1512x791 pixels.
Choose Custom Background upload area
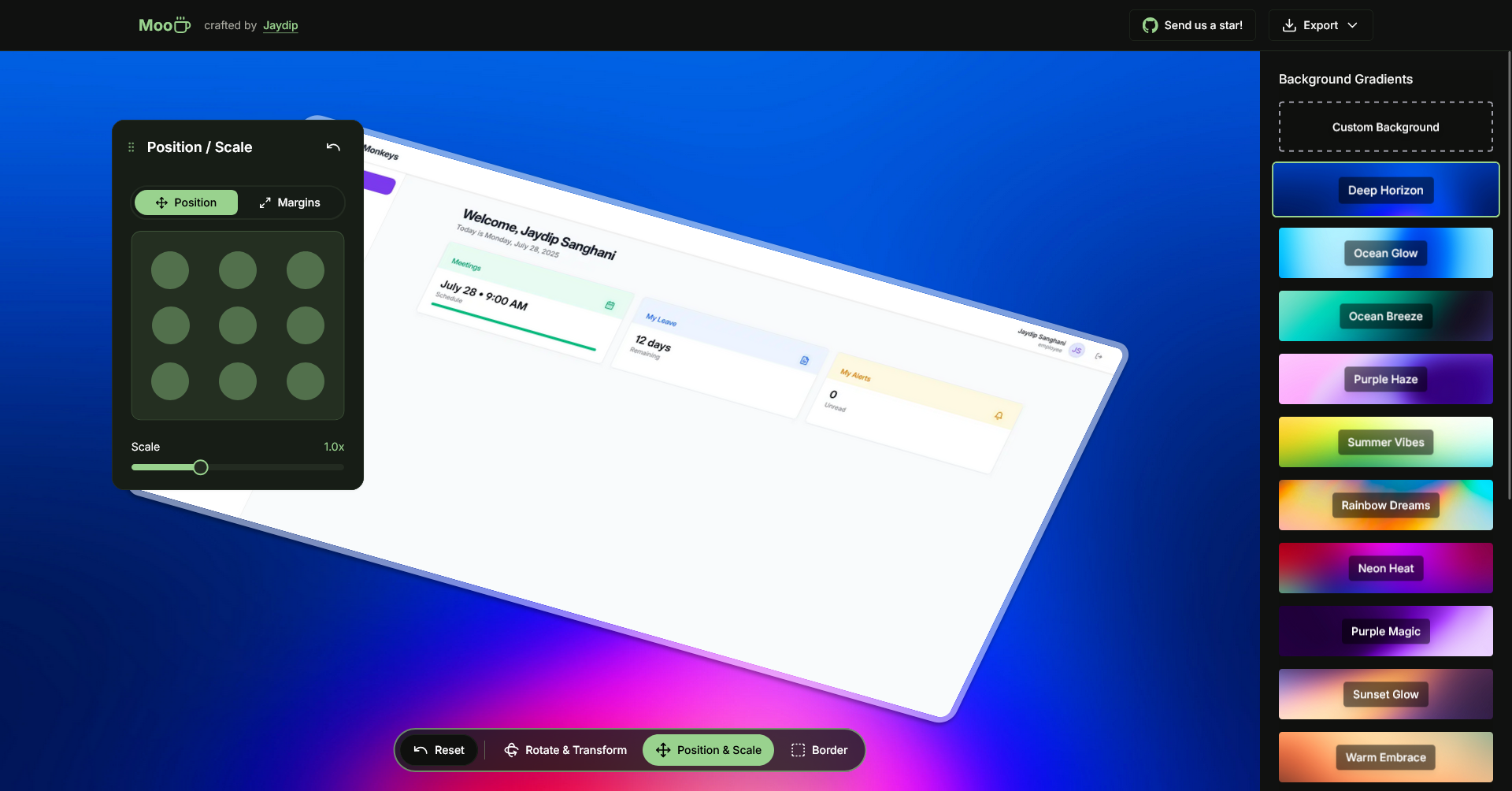pos(1385,127)
